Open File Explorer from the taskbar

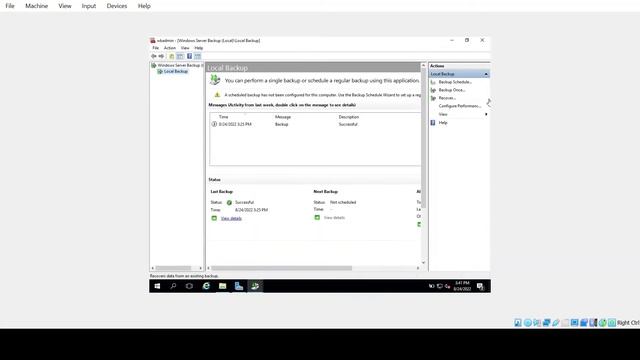pos(222,286)
